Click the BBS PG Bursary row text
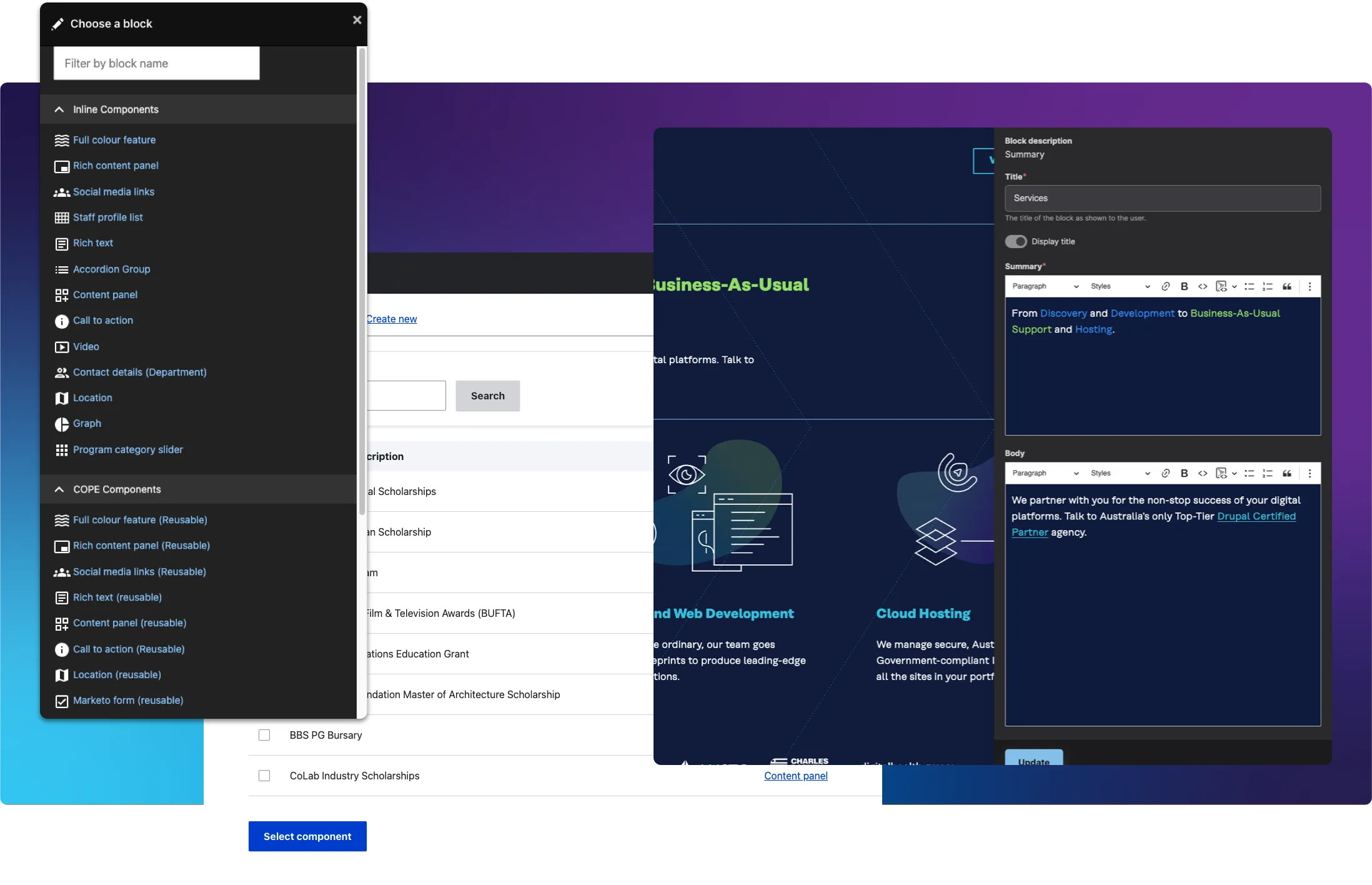Image resolution: width=1372 pixels, height=885 pixels. tap(326, 736)
